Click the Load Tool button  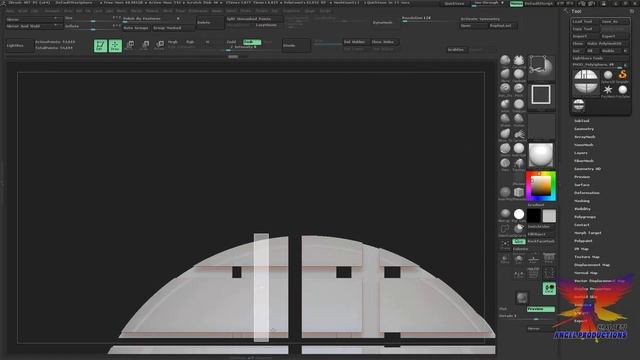tap(585, 21)
